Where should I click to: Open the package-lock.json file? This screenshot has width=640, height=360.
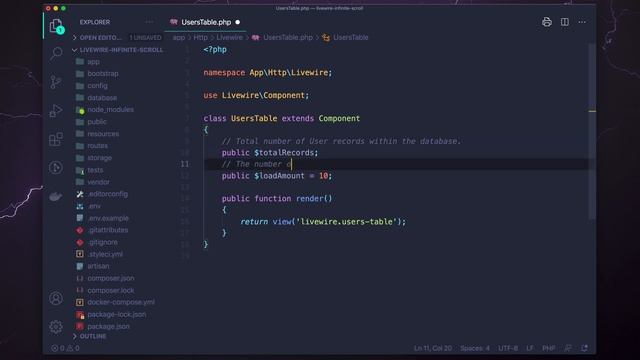pos(116,315)
